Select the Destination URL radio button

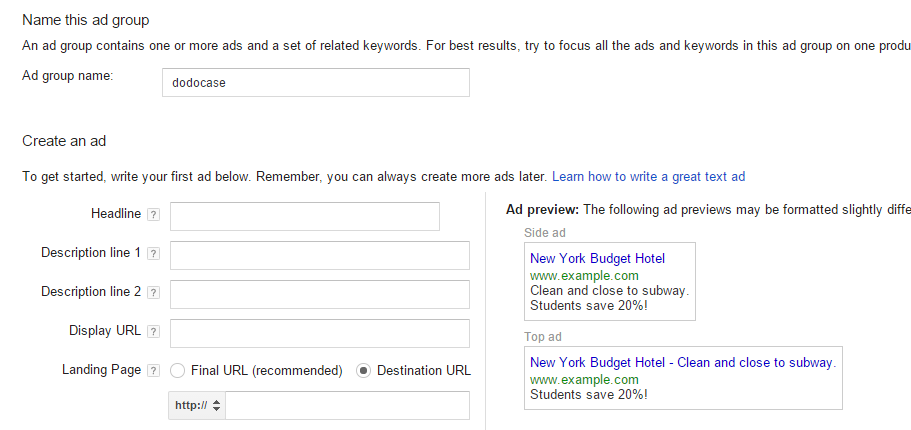364,370
